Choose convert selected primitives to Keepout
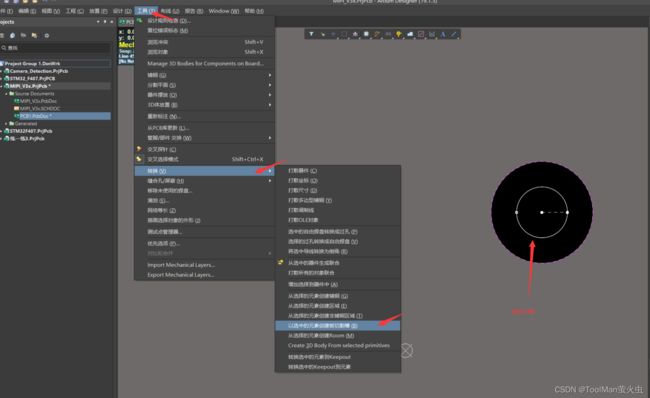This screenshot has width=650, height=398. coord(338,357)
